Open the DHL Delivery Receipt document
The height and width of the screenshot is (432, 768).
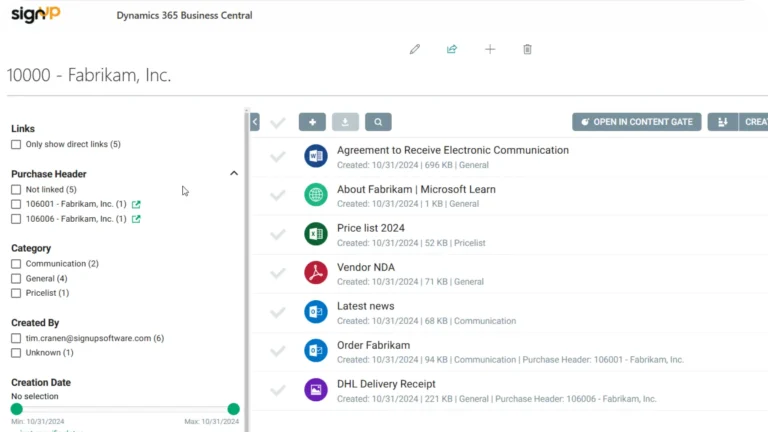tap(386, 384)
